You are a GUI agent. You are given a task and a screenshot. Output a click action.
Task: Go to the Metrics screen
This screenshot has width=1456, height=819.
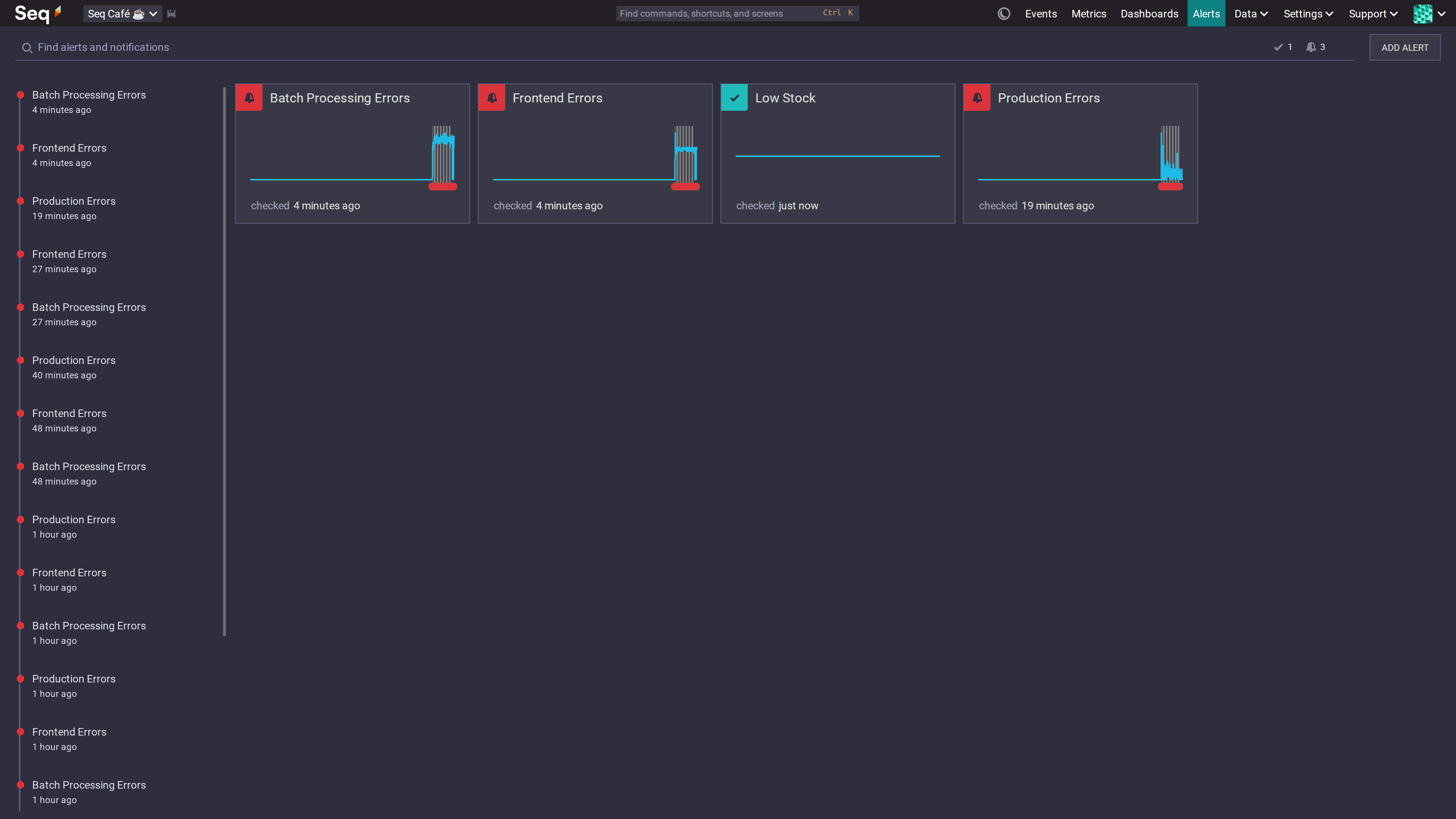[x=1089, y=14]
